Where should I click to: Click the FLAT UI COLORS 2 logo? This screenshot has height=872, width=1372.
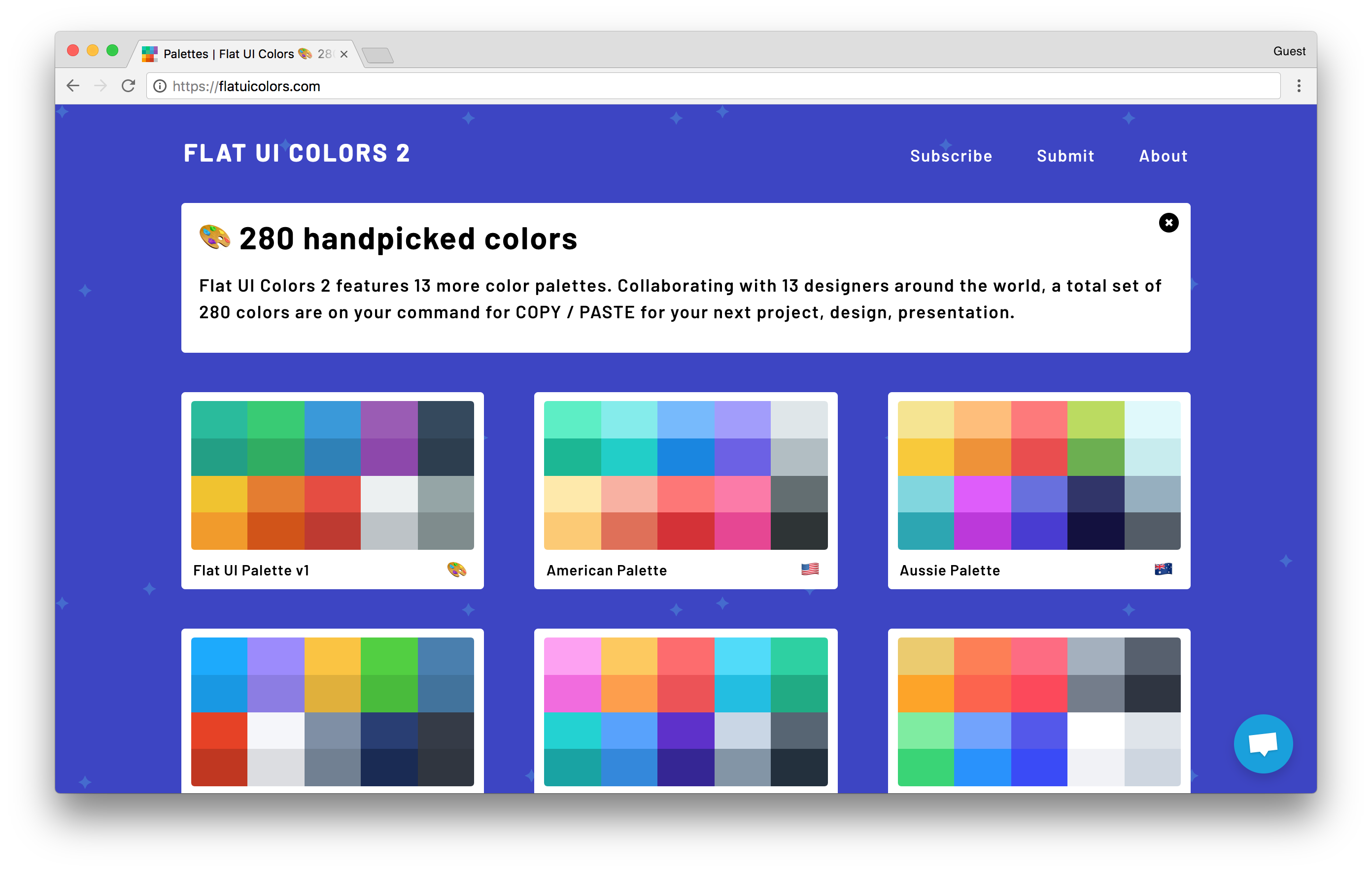pyautogui.click(x=296, y=153)
